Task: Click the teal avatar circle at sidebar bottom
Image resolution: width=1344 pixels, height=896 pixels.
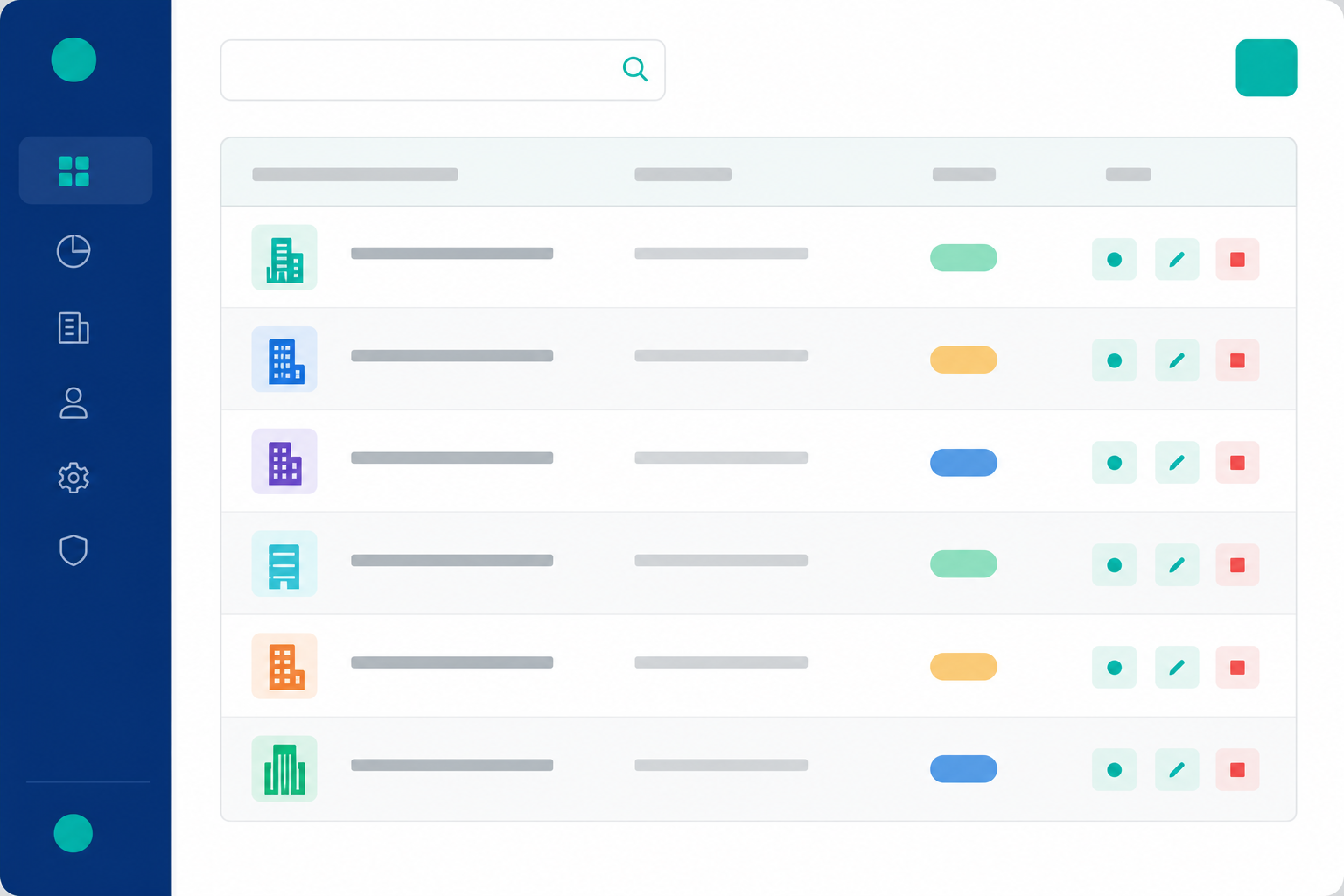Action: pos(73,833)
